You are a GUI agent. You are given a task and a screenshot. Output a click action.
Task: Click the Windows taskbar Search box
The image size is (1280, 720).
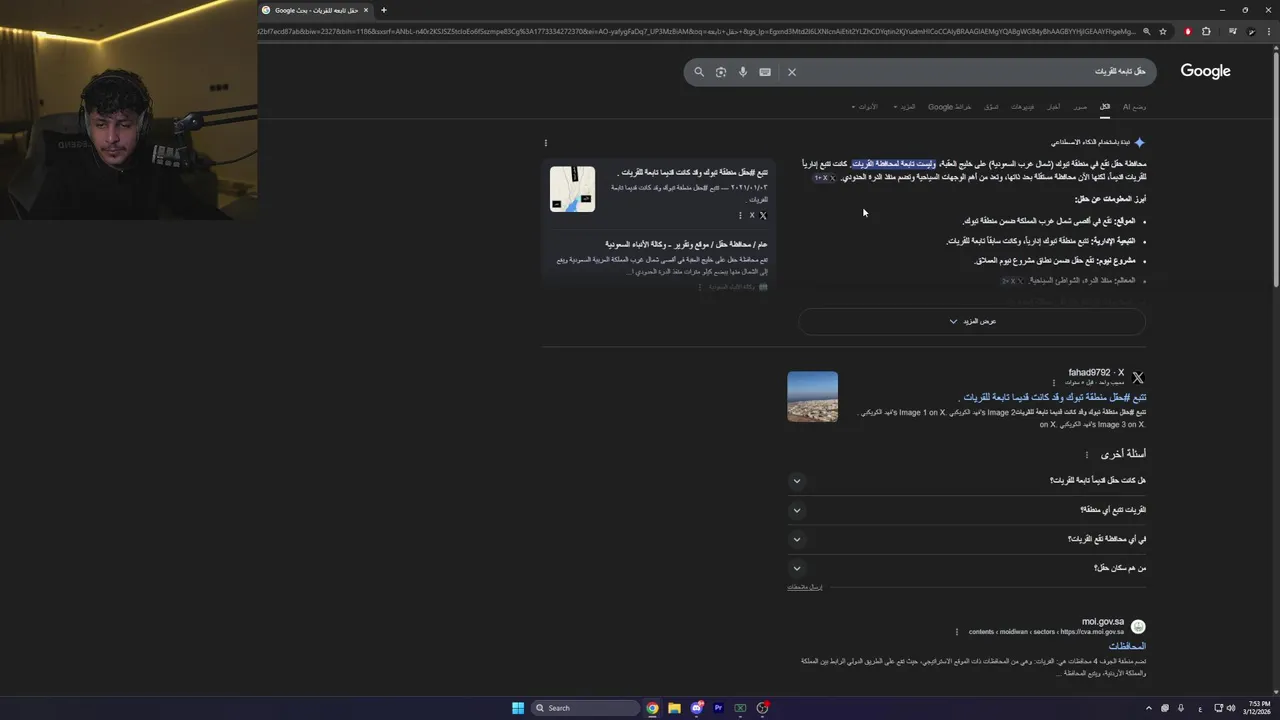(585, 708)
